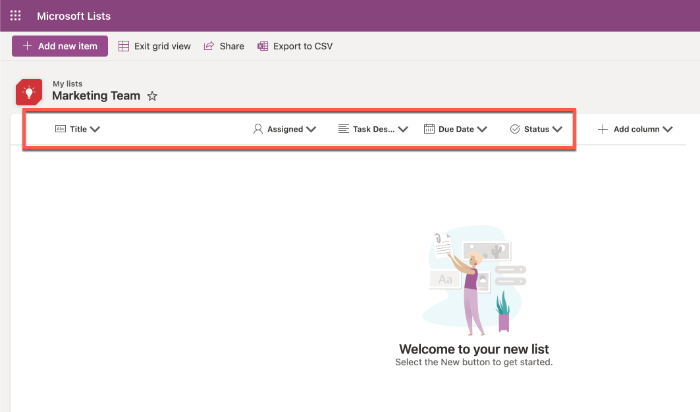Open the Assigned column dropdown chevron
The image size is (700, 412).
pyautogui.click(x=311, y=129)
